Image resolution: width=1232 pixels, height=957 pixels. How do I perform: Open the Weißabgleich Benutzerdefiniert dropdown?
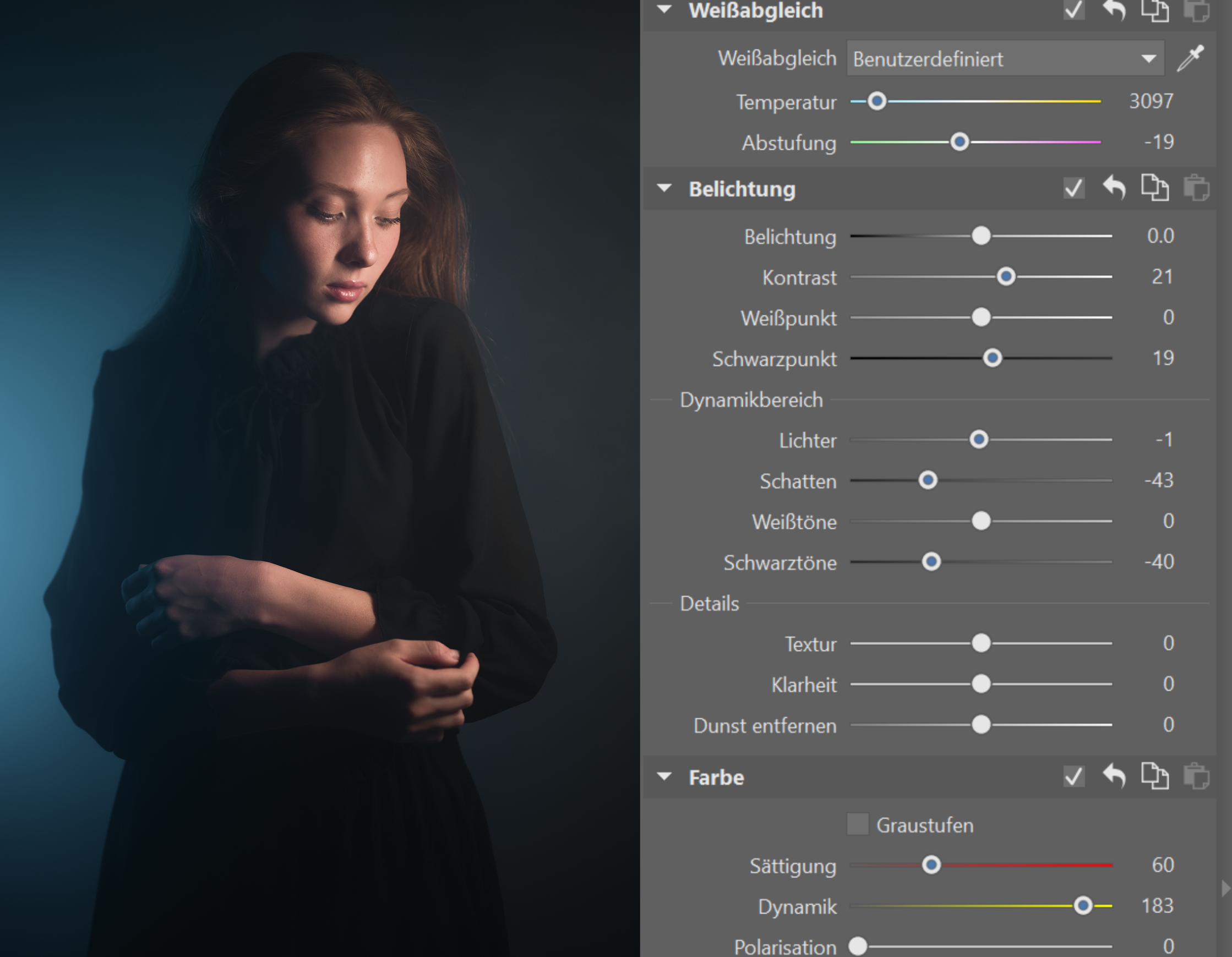(1005, 58)
